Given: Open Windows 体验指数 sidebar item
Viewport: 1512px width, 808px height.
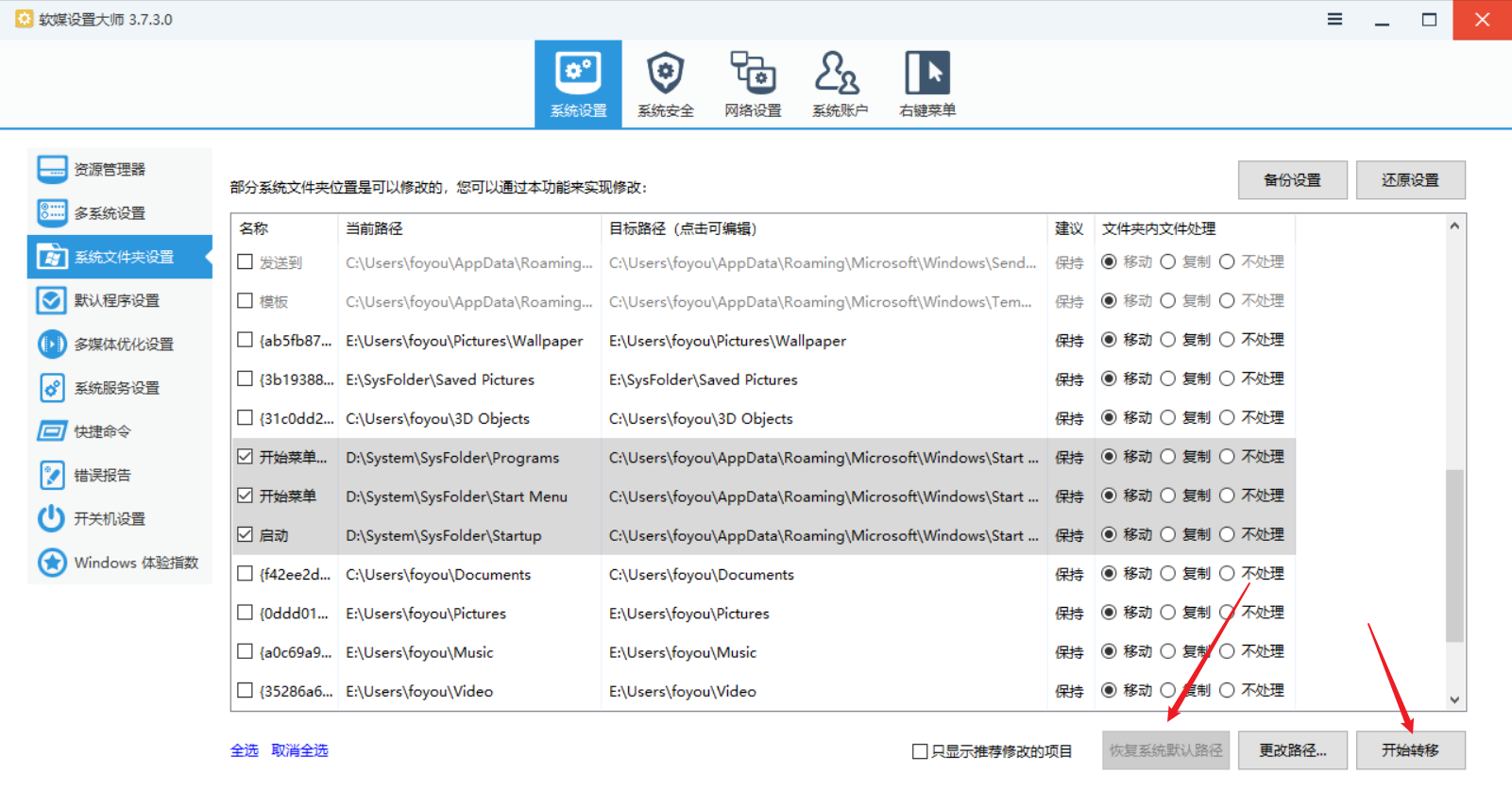Looking at the screenshot, I should tap(135, 563).
